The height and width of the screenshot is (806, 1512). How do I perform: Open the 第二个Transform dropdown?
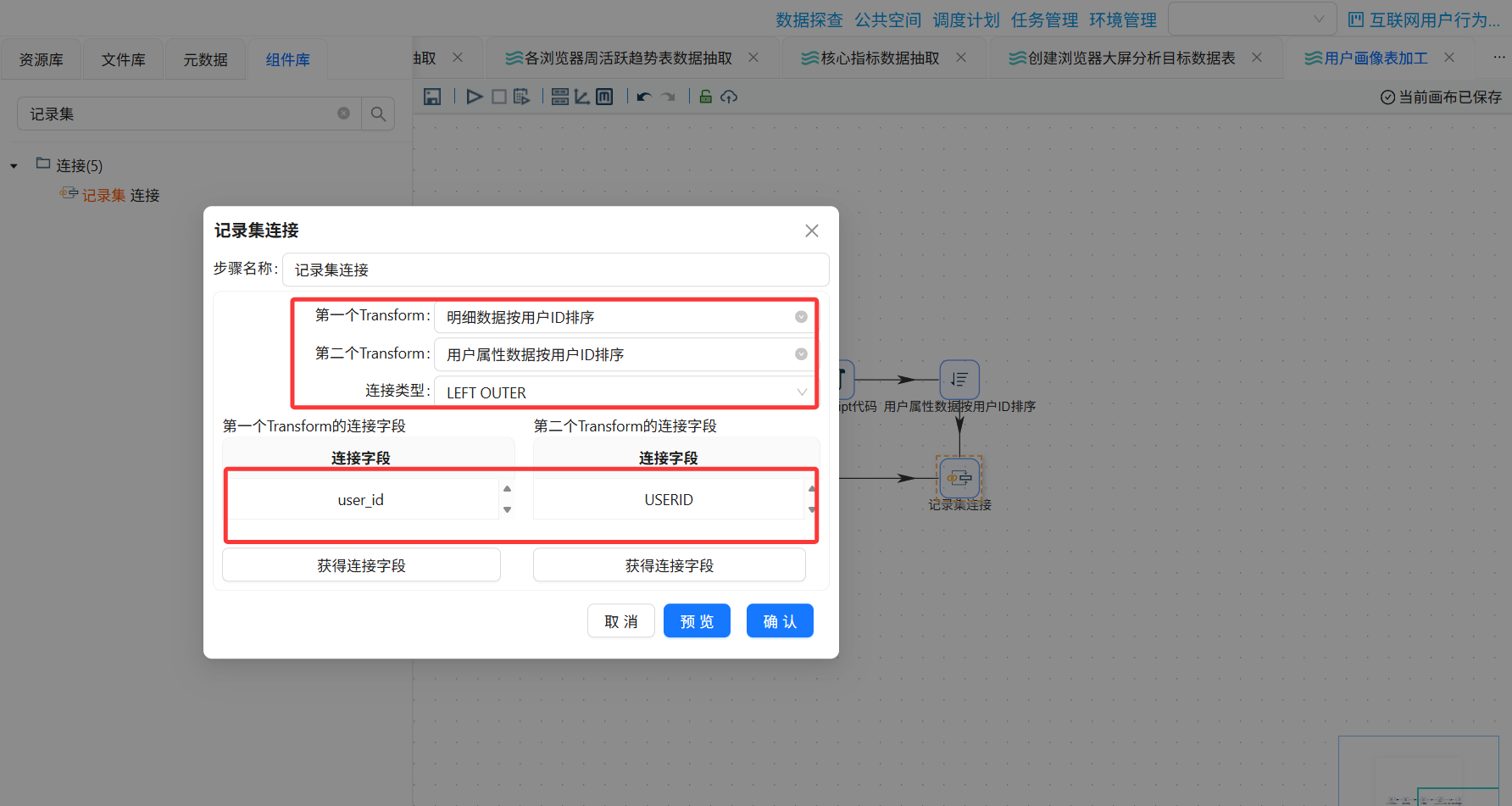pyautogui.click(x=625, y=354)
